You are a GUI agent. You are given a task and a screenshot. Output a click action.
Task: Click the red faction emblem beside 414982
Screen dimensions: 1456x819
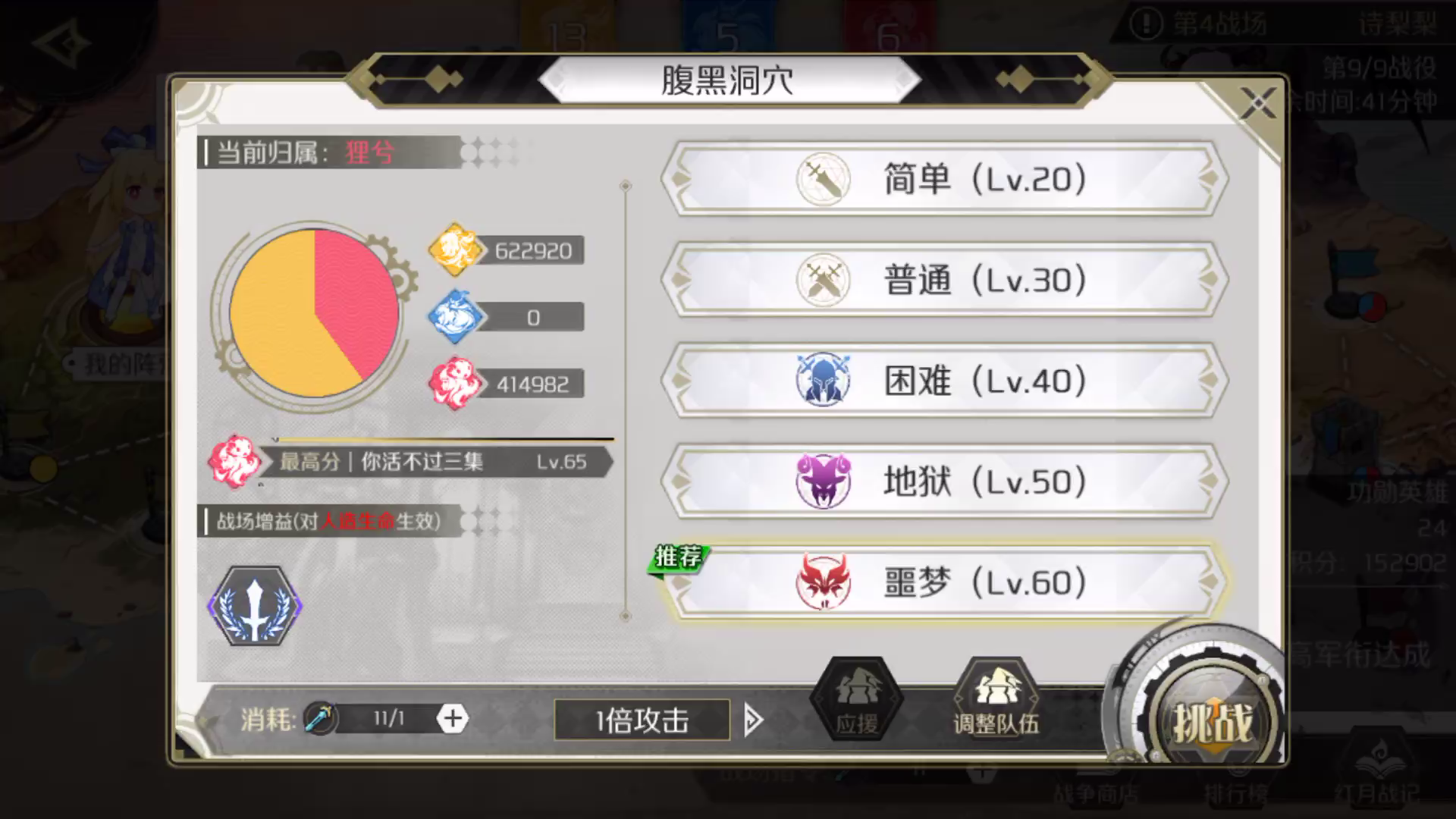click(x=453, y=383)
